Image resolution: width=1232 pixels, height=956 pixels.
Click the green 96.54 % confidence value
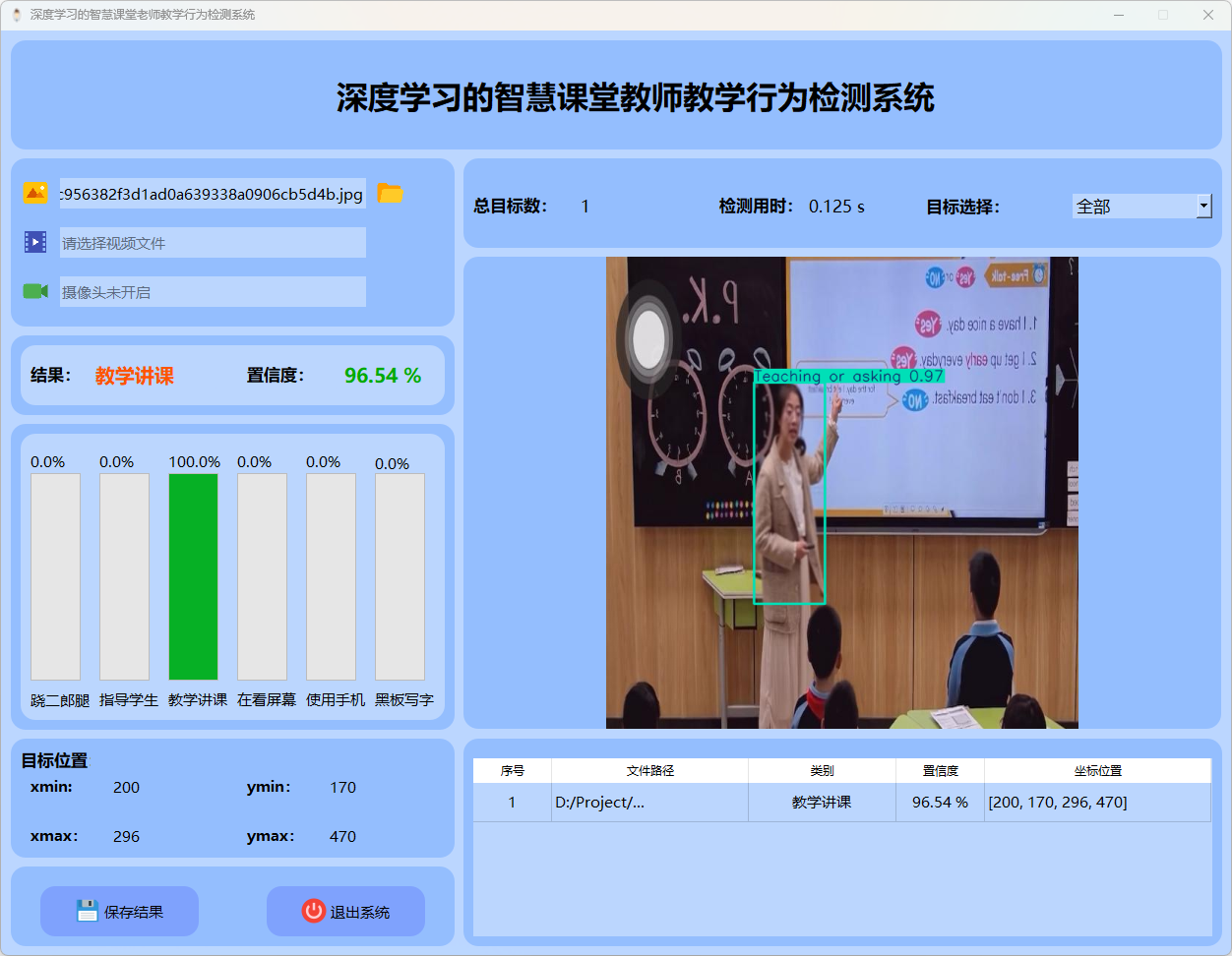tap(383, 376)
